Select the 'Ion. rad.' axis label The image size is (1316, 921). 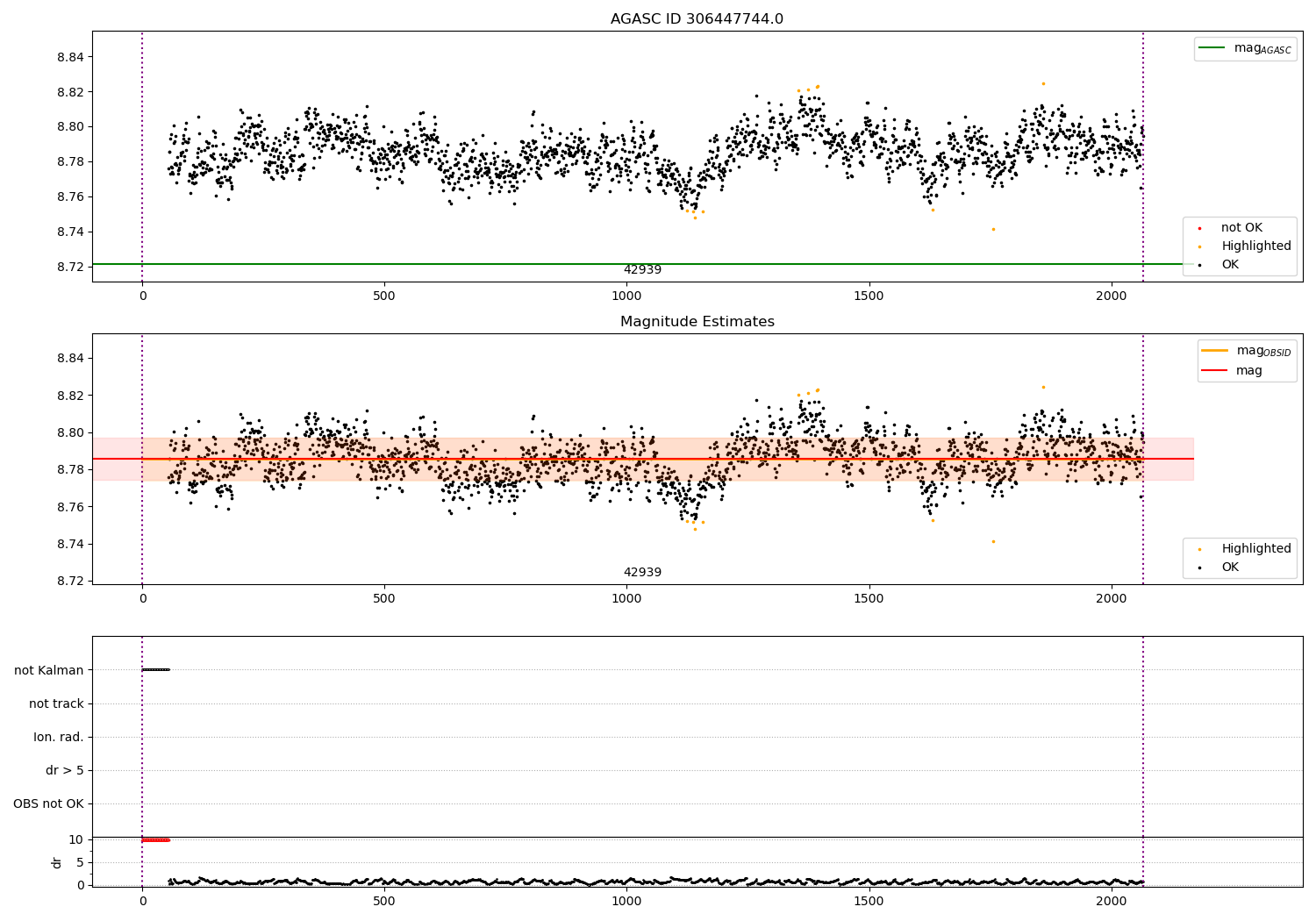coord(59,737)
